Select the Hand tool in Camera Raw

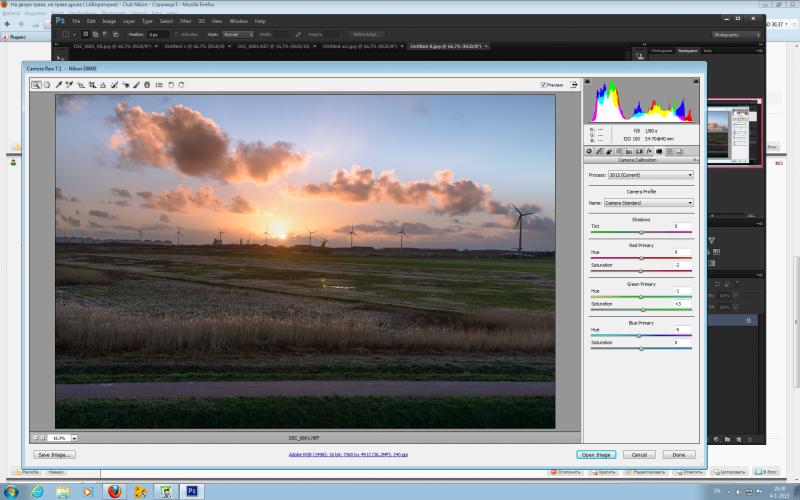pos(47,85)
